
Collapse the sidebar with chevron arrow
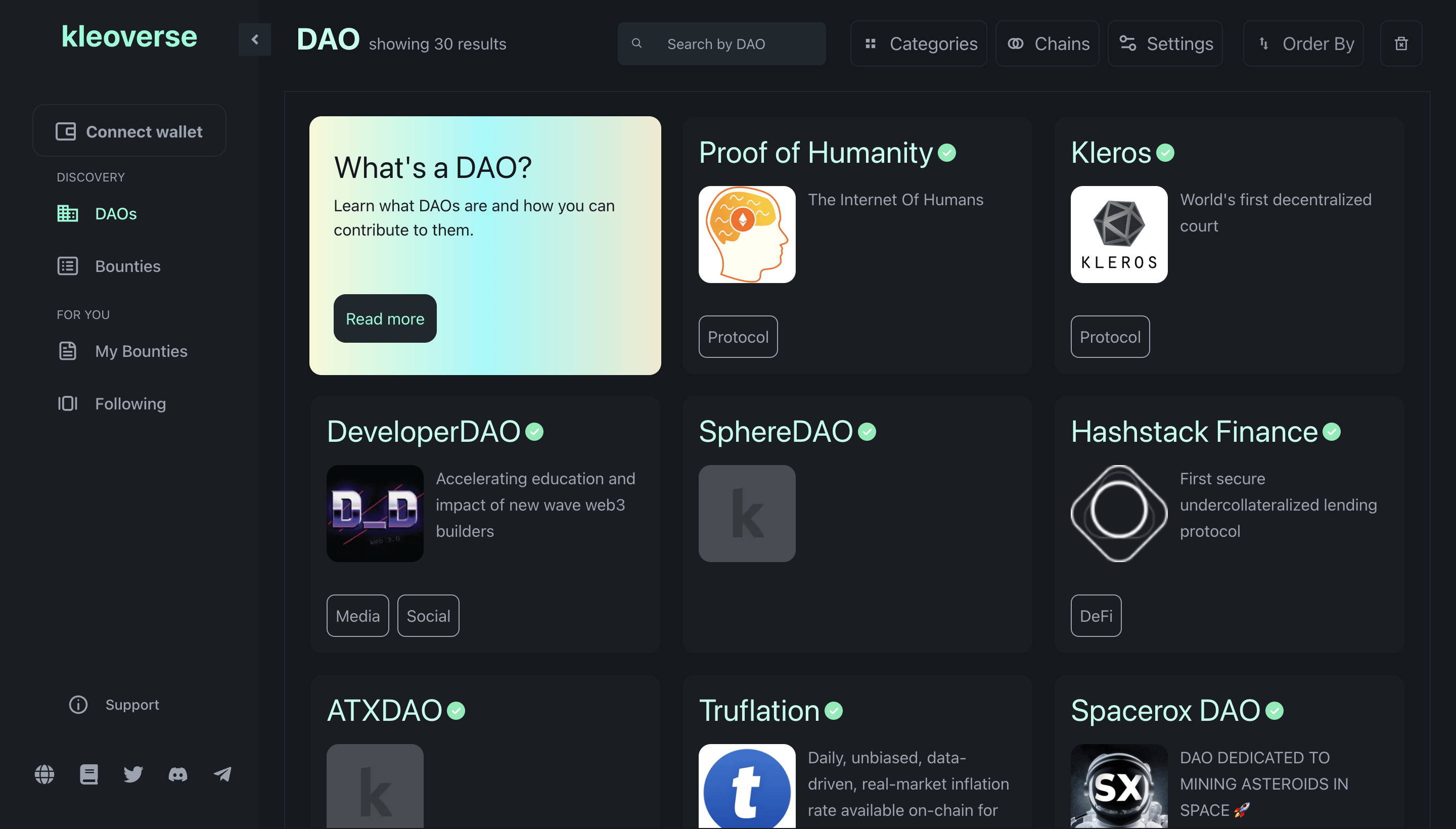pyautogui.click(x=254, y=39)
